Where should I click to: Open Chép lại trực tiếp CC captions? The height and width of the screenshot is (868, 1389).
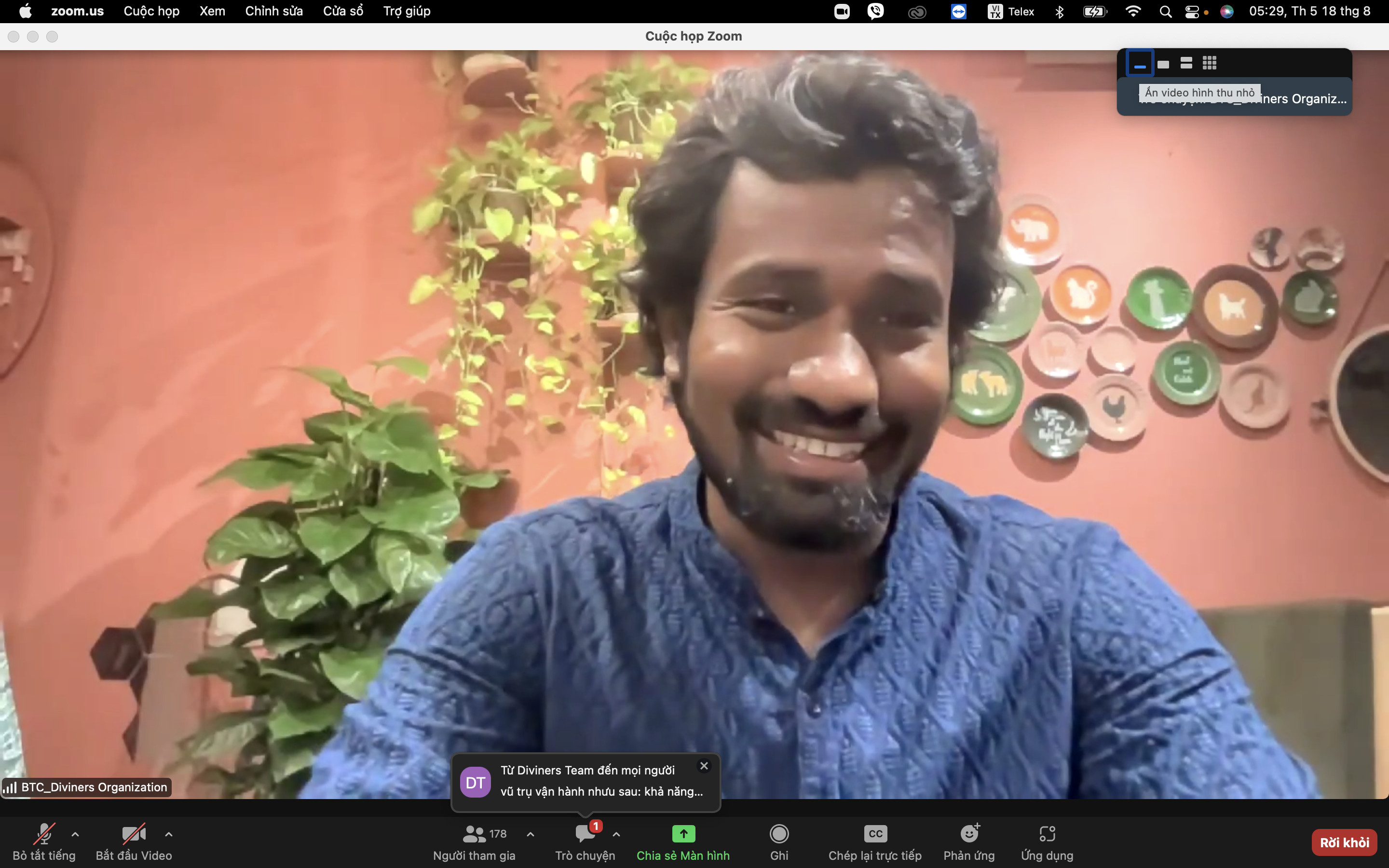pos(875,834)
